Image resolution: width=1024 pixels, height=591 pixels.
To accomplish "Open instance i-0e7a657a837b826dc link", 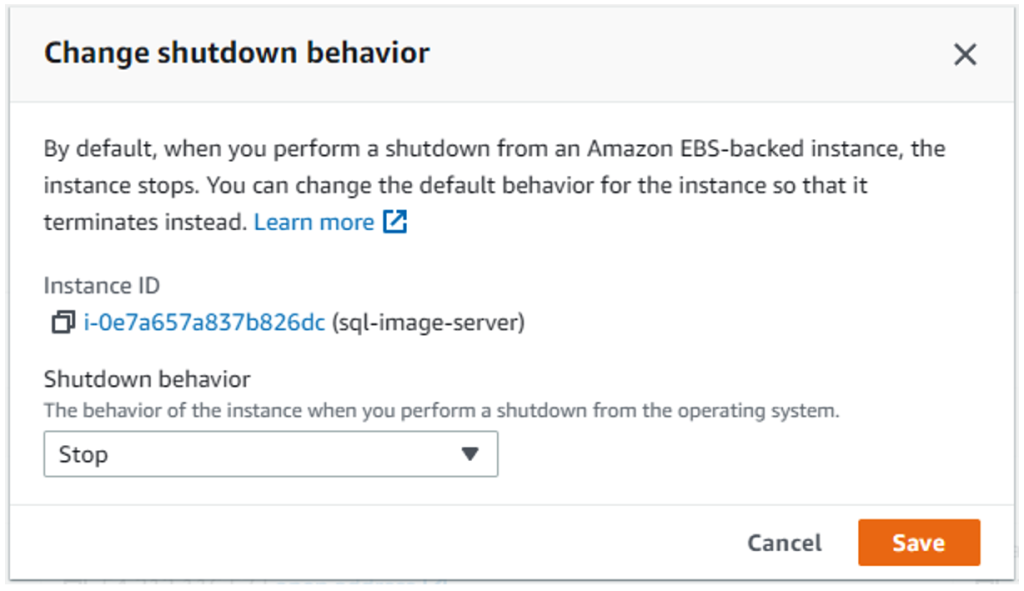I will pyautogui.click(x=205, y=323).
